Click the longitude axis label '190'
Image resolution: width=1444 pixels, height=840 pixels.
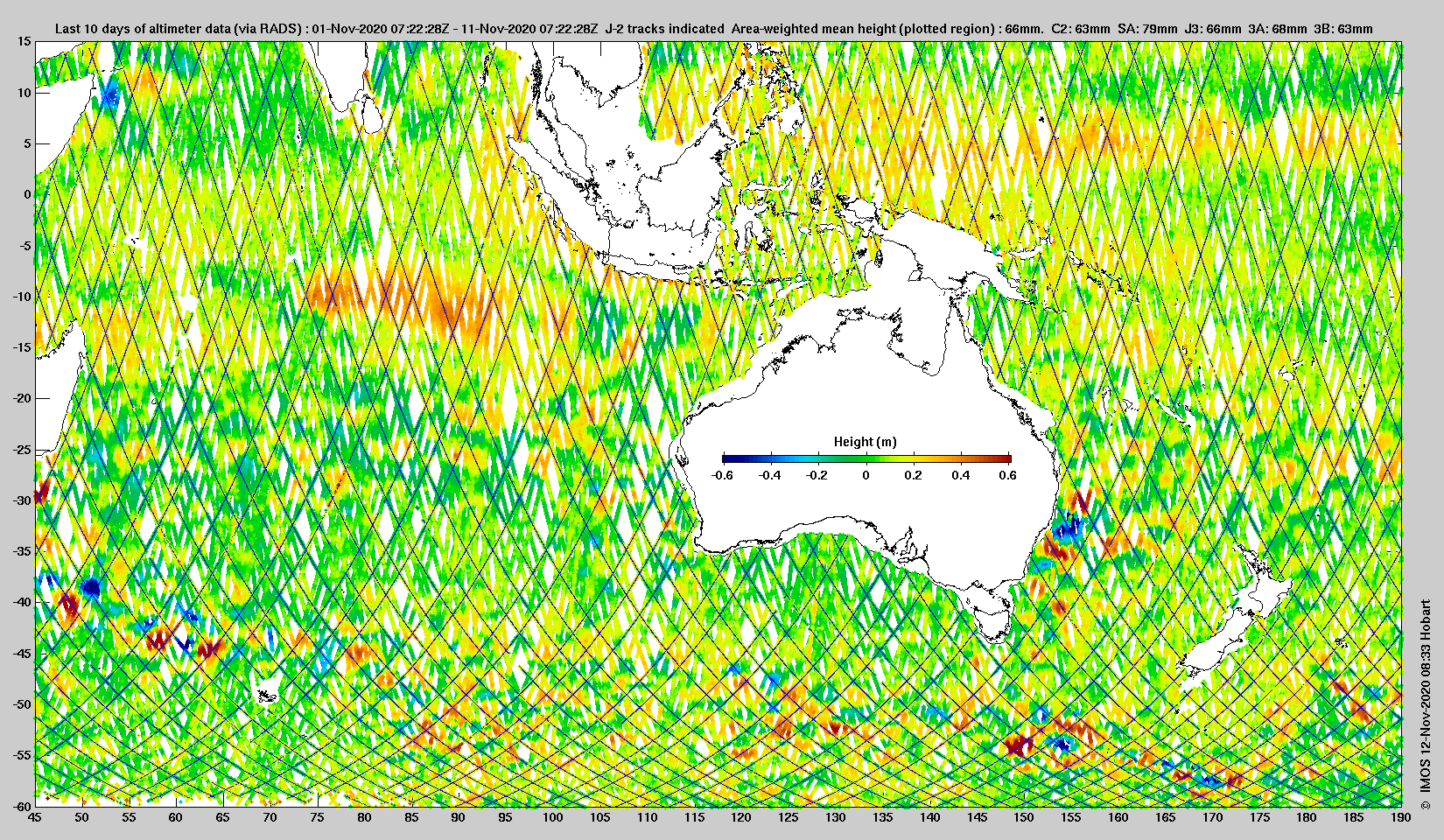click(1400, 817)
